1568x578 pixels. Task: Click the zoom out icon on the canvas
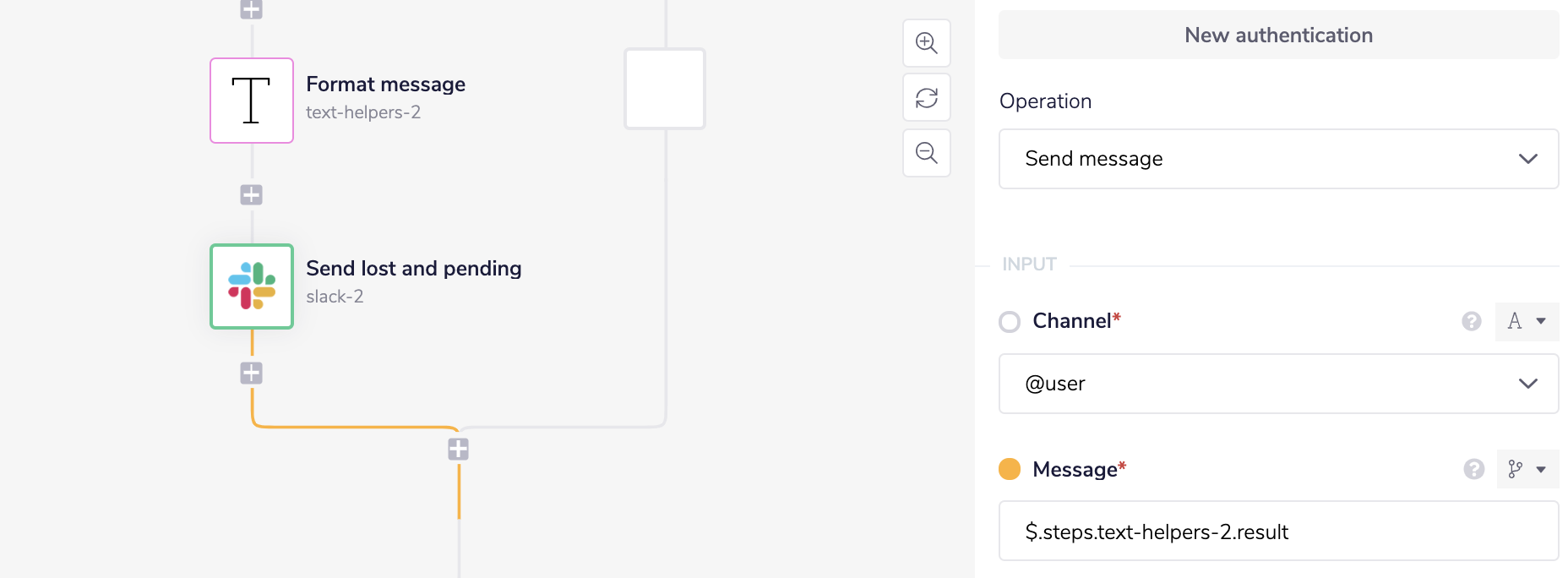pyautogui.click(x=926, y=153)
